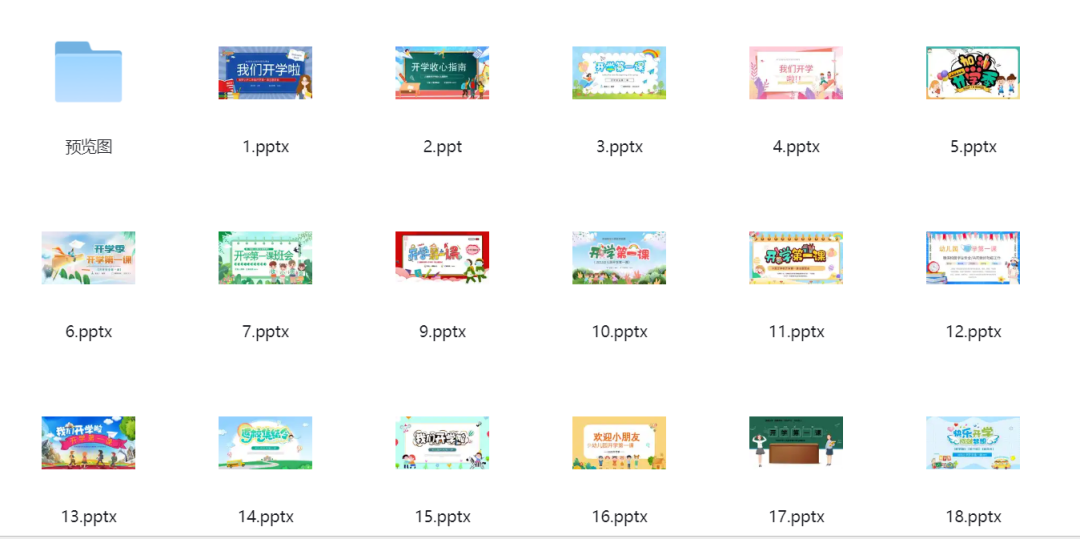
Task: Select the 6.pptx file thumbnail
Action: [88, 258]
